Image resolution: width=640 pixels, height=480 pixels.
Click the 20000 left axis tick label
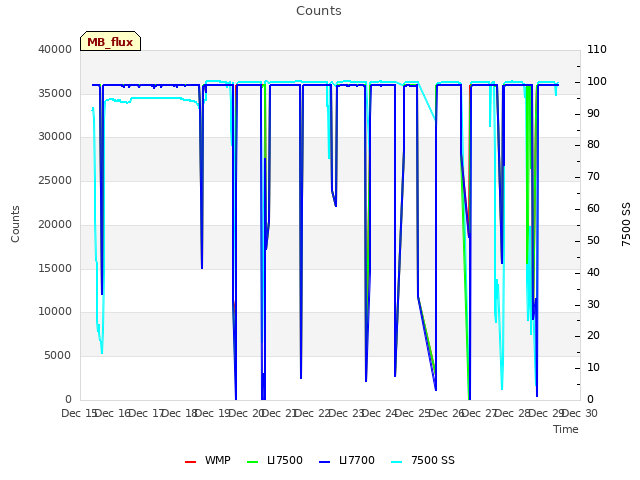(x=55, y=224)
